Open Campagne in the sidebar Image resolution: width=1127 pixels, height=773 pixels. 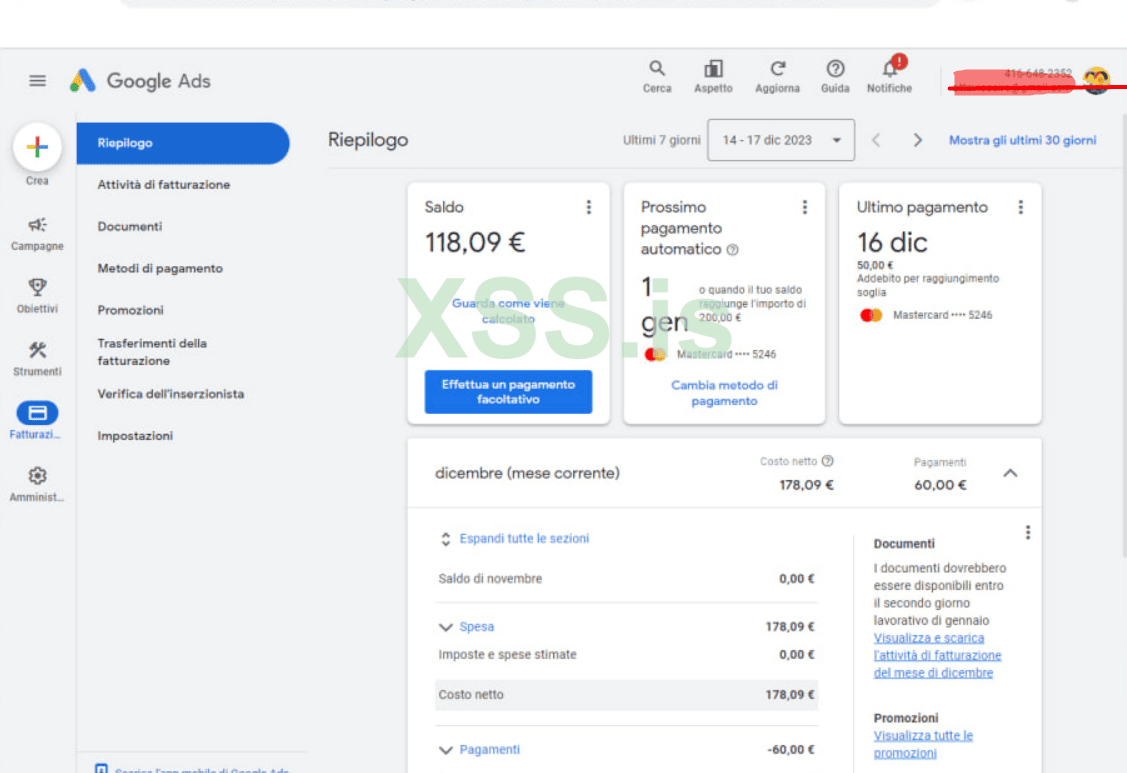(x=37, y=234)
